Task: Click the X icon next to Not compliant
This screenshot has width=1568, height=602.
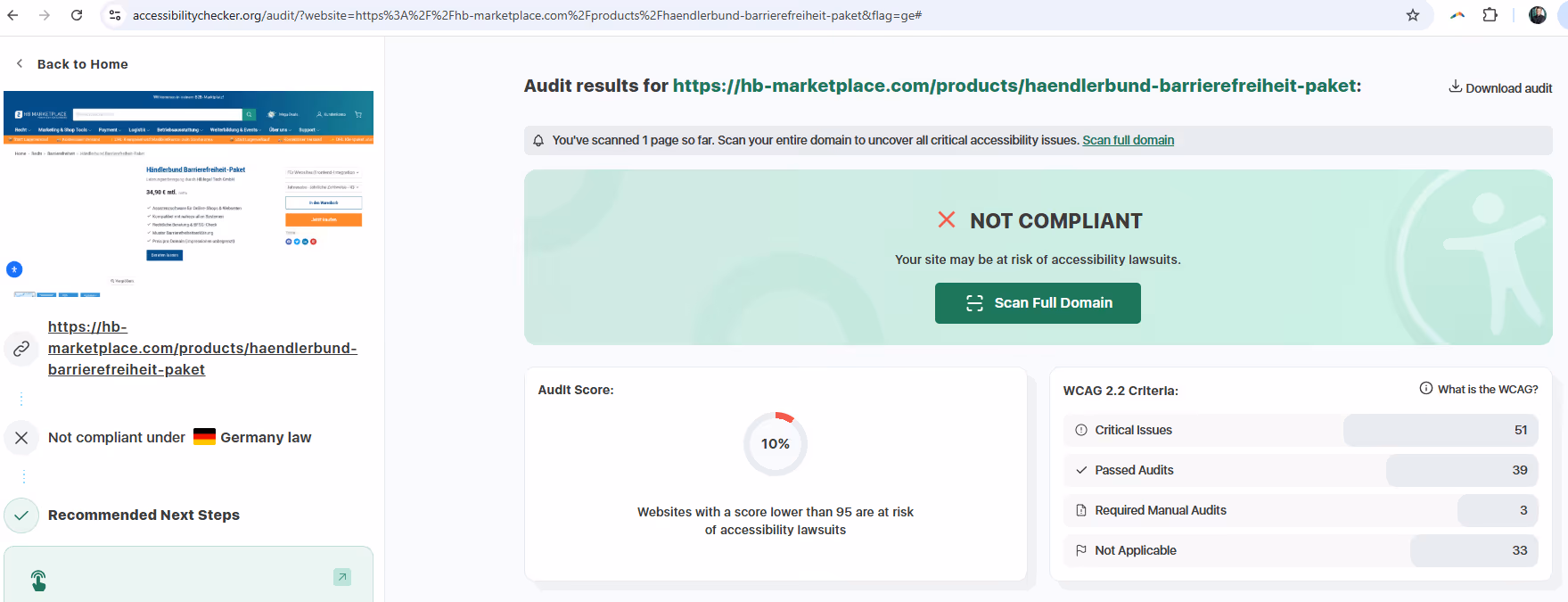Action: [x=21, y=437]
